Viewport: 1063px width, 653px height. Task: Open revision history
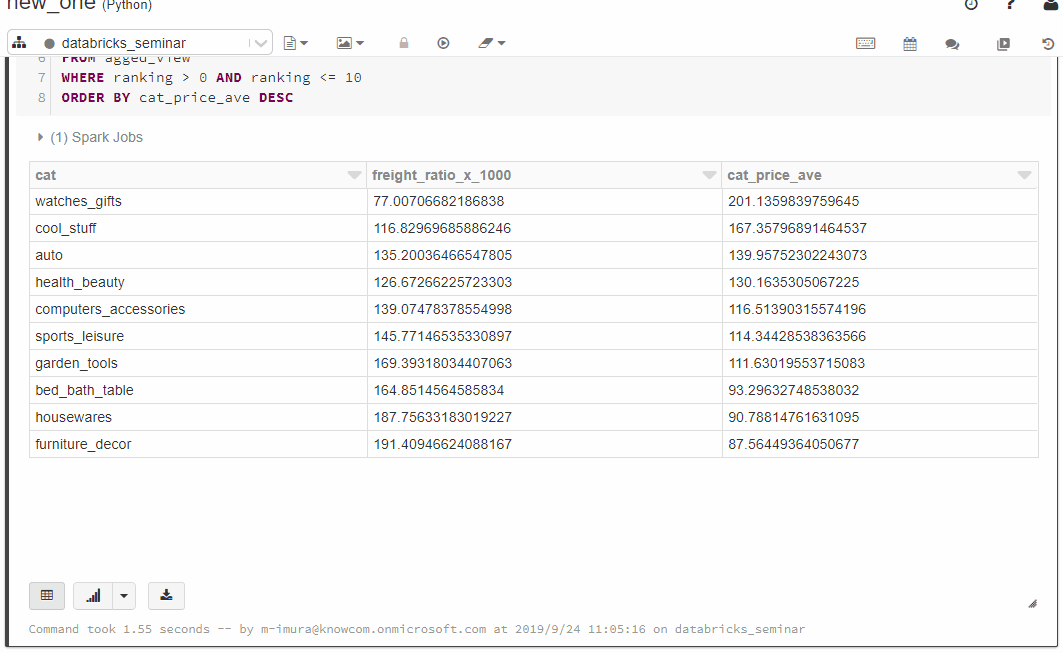click(x=1047, y=43)
